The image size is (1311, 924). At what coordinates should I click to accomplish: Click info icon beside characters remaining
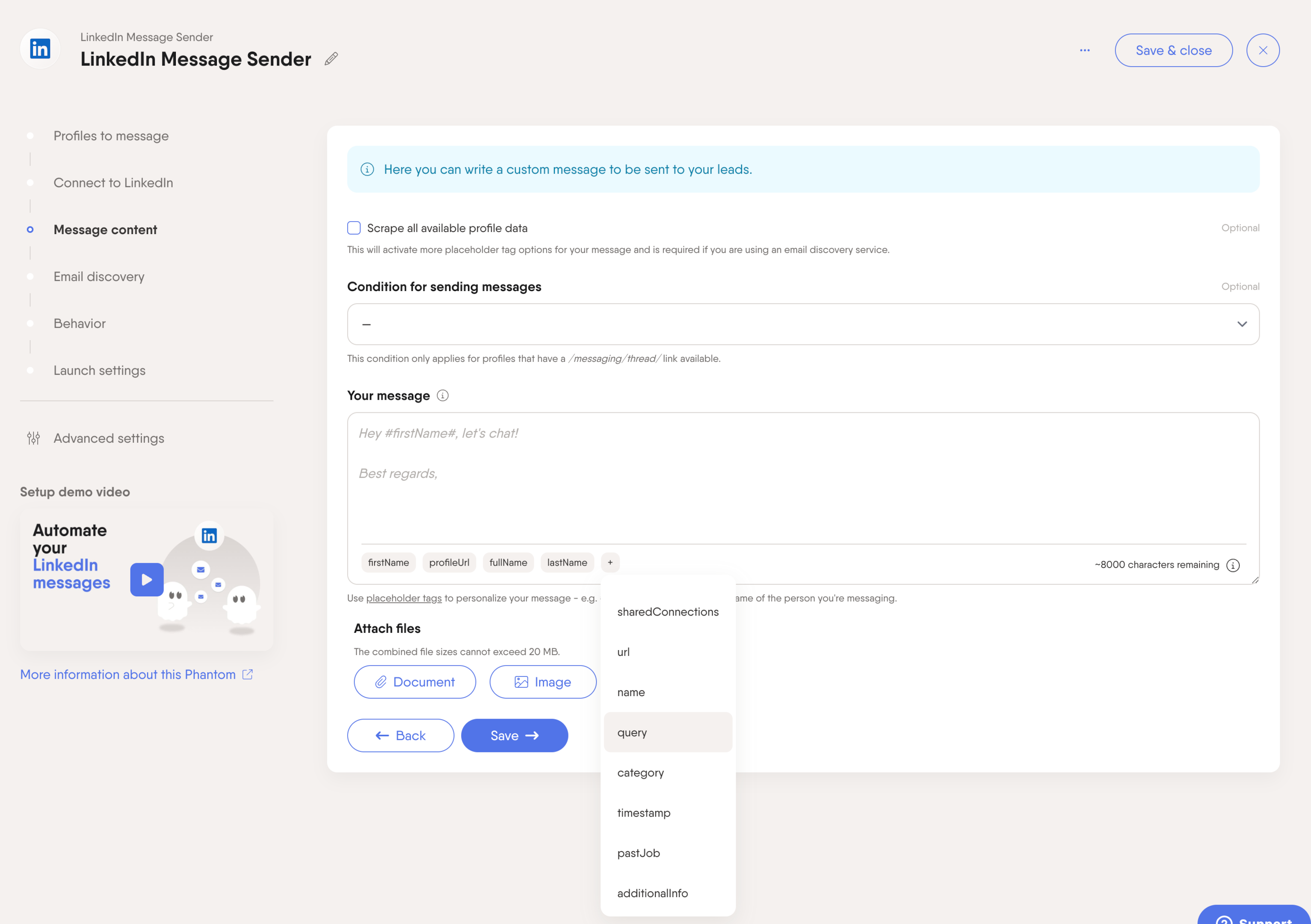click(x=1233, y=566)
